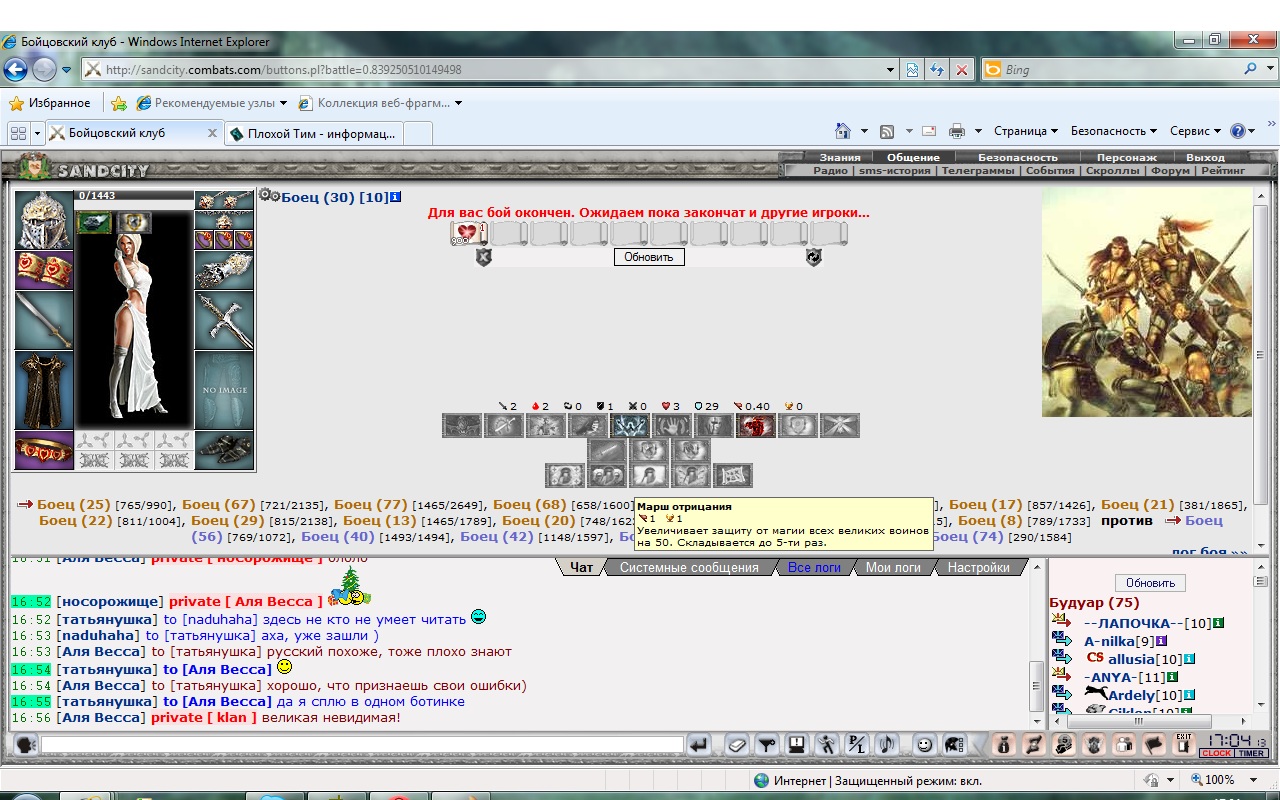This screenshot has height=800, width=1280.
Task: Open the Системные сообщения chat tab
Action: coord(688,567)
